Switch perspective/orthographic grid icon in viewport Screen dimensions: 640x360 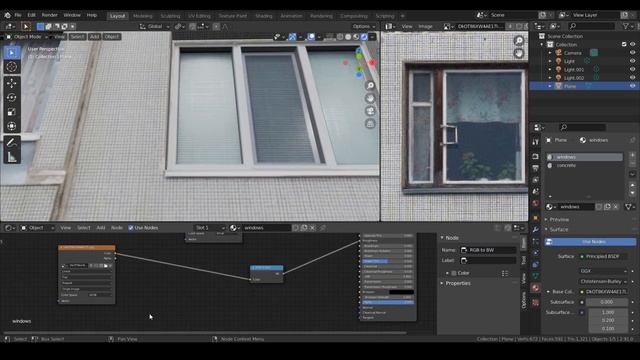pyautogui.click(x=370, y=124)
